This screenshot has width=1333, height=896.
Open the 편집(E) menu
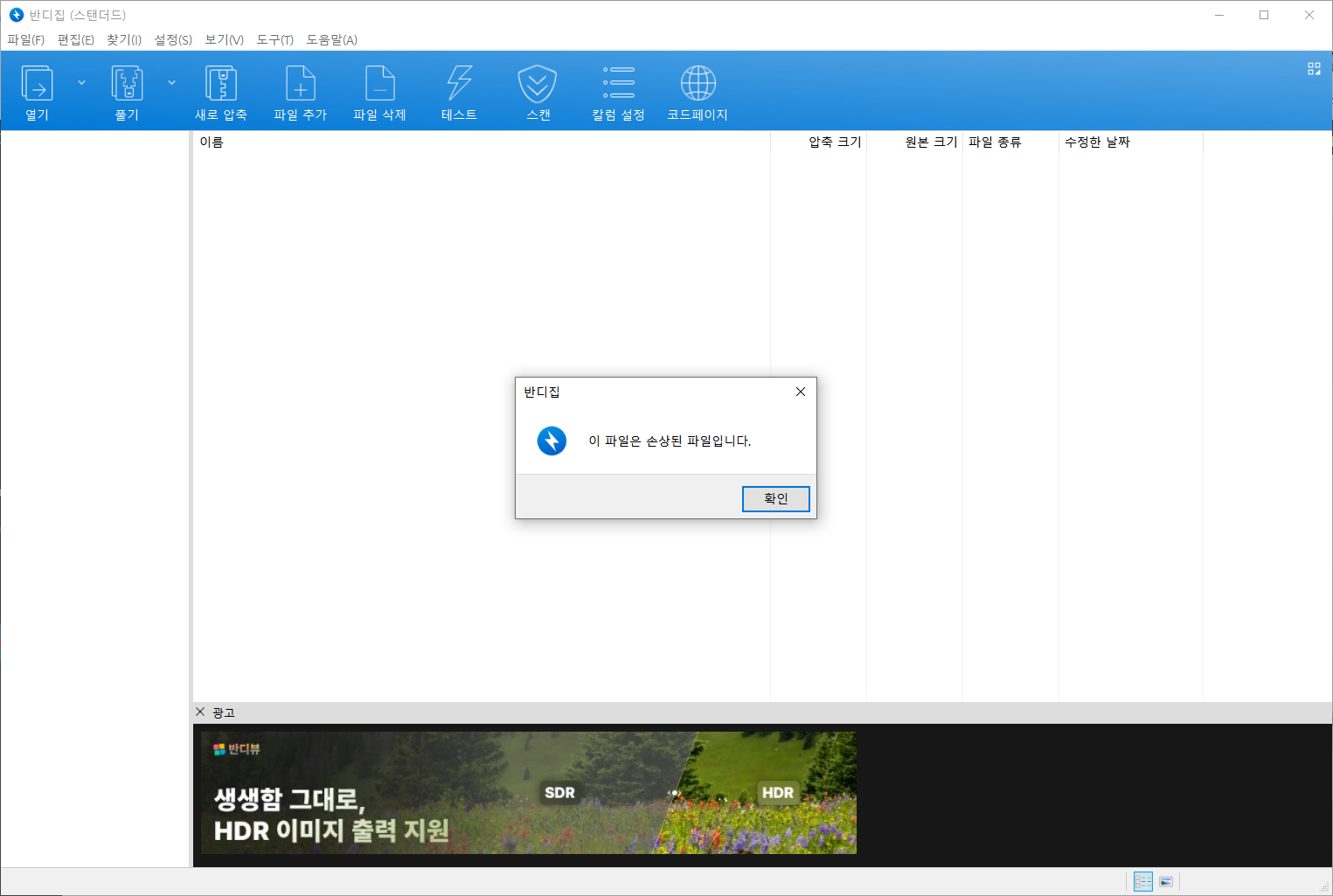point(76,39)
